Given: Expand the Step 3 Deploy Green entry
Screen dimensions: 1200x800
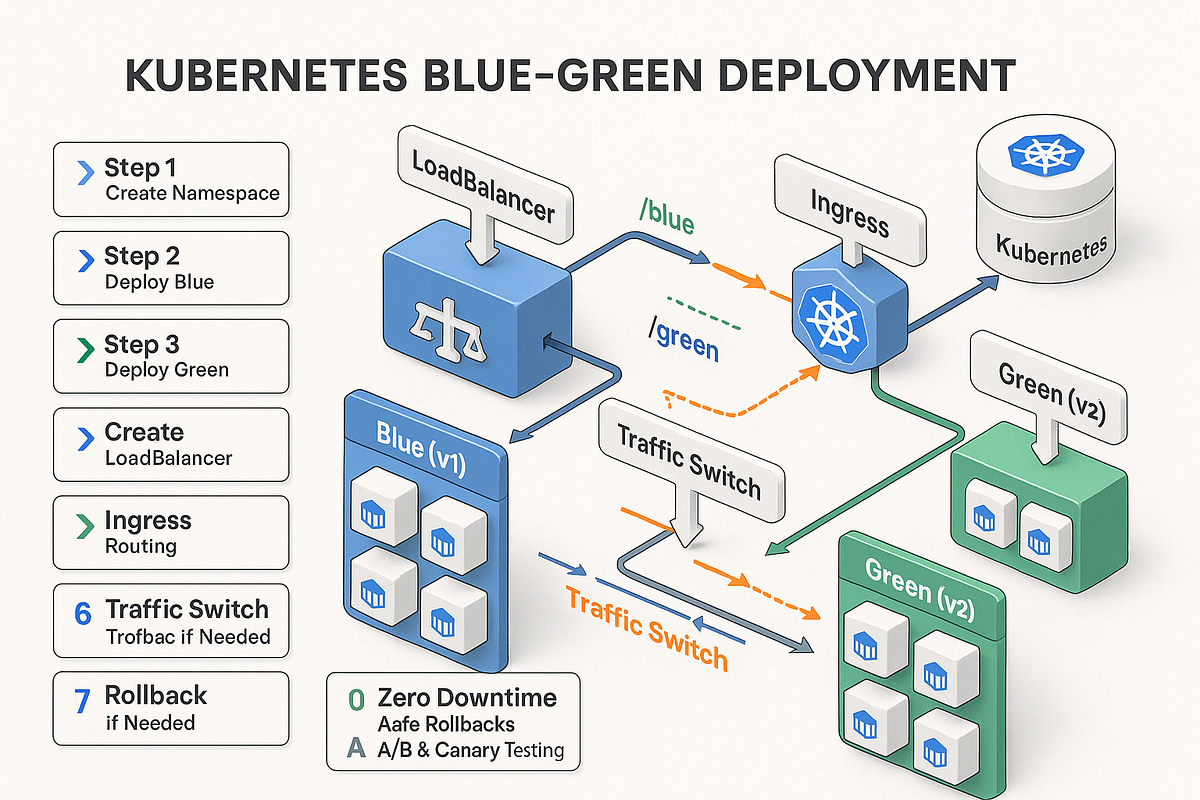Looking at the screenshot, I should coord(170,356).
